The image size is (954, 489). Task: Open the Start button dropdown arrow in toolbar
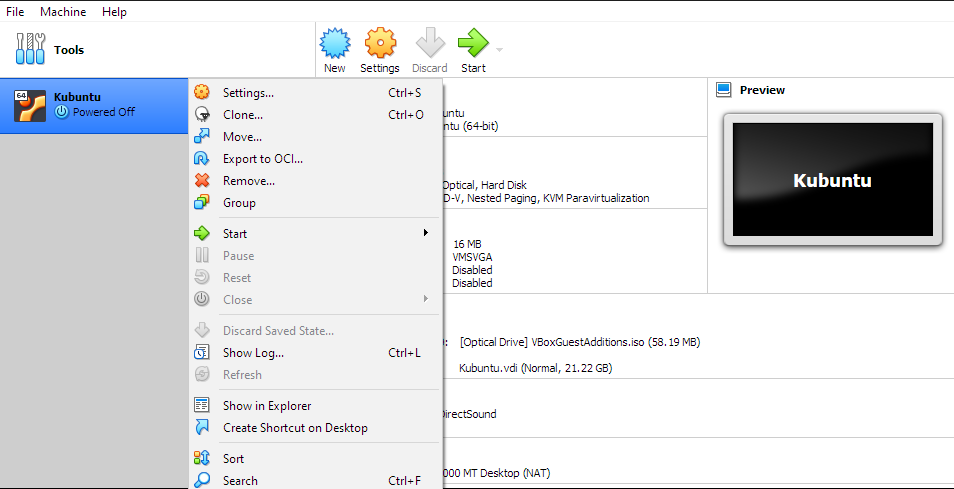[500, 49]
